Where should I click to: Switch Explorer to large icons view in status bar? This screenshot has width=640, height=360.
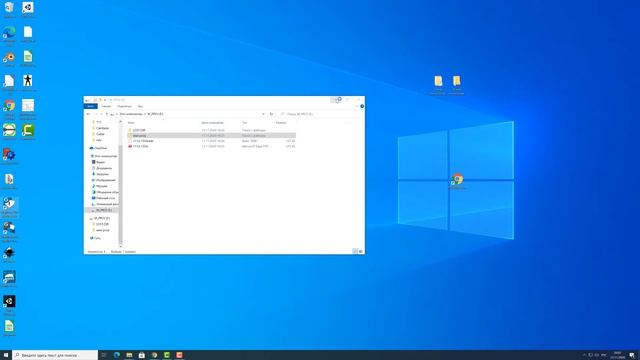click(x=360, y=251)
